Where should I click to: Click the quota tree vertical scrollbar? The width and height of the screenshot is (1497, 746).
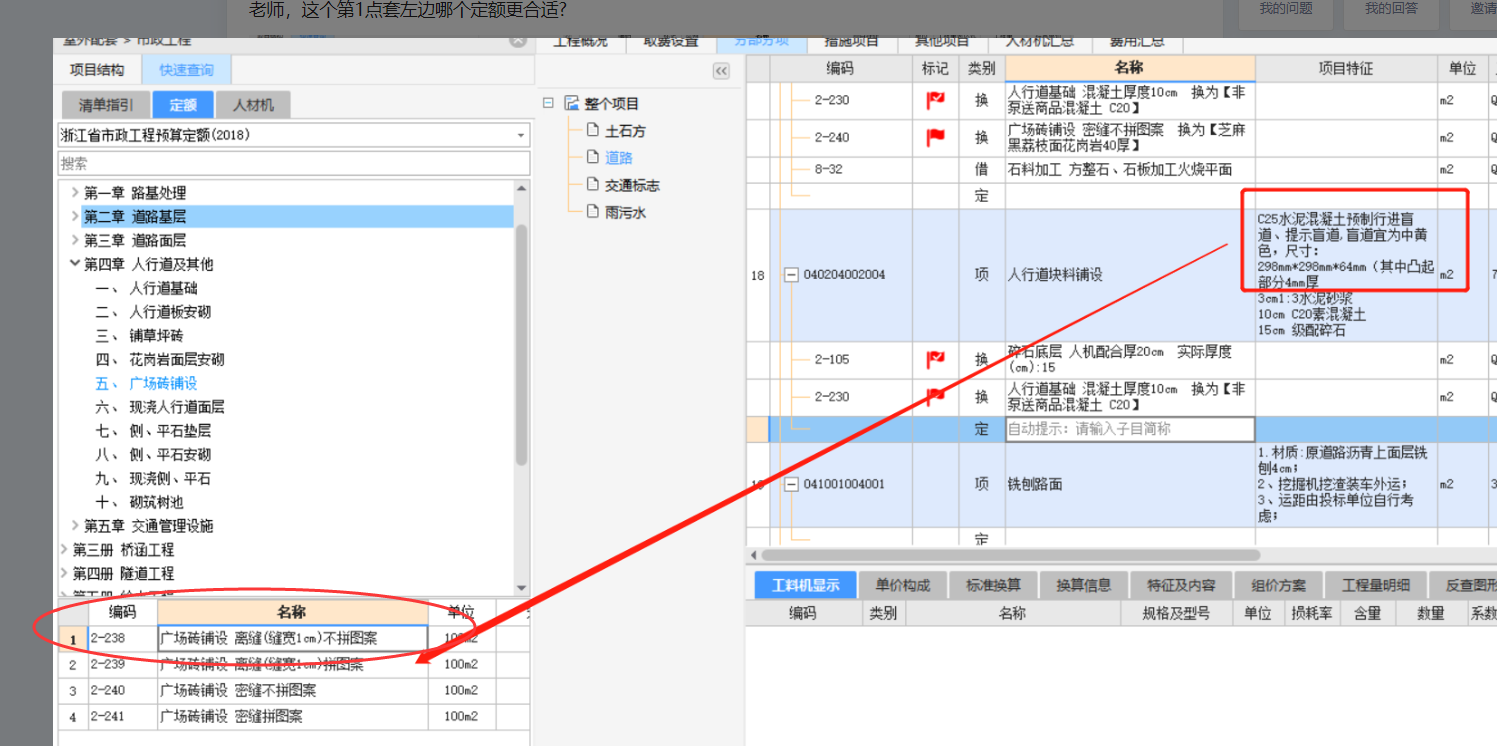coord(521,345)
